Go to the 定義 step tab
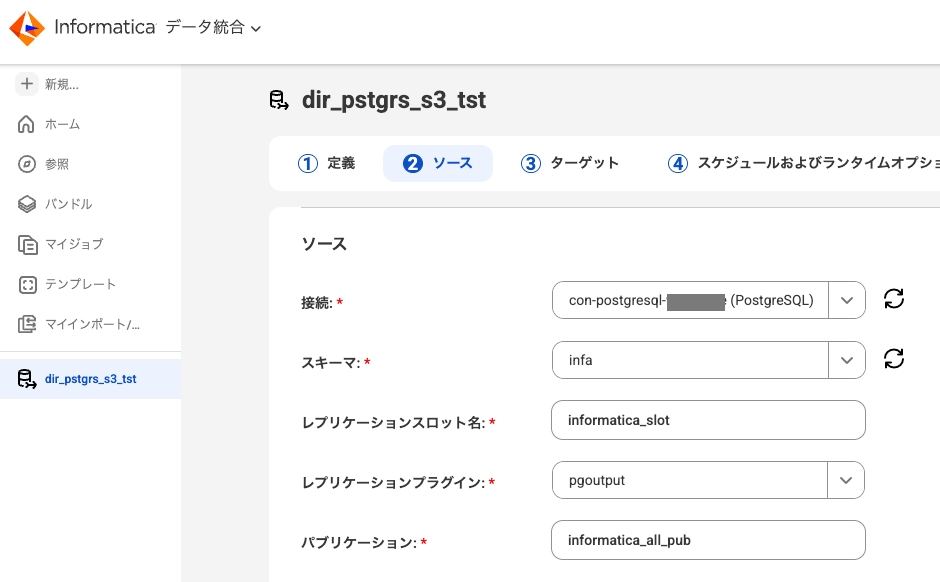 [327, 163]
